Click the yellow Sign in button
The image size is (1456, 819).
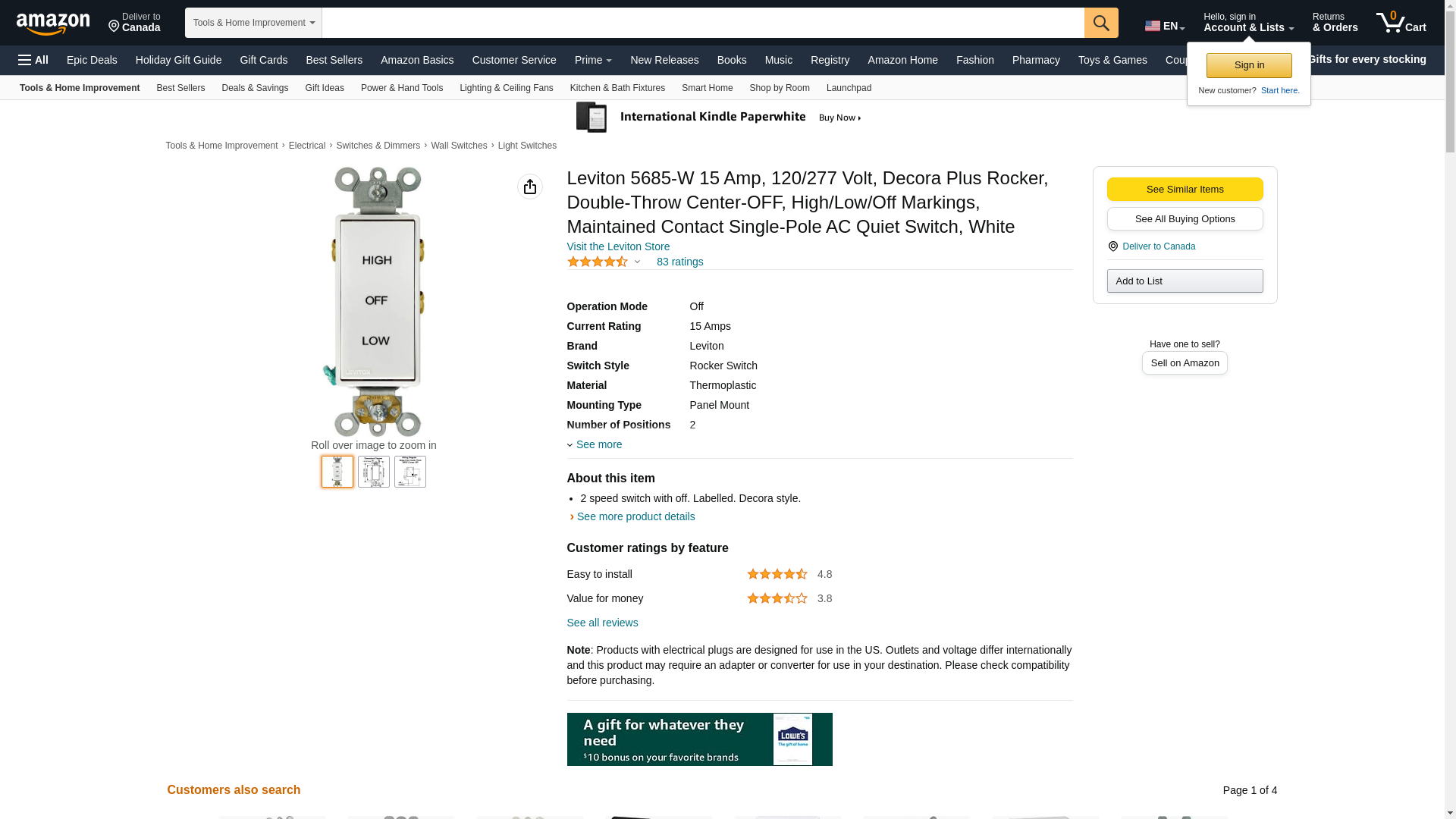click(x=1249, y=65)
